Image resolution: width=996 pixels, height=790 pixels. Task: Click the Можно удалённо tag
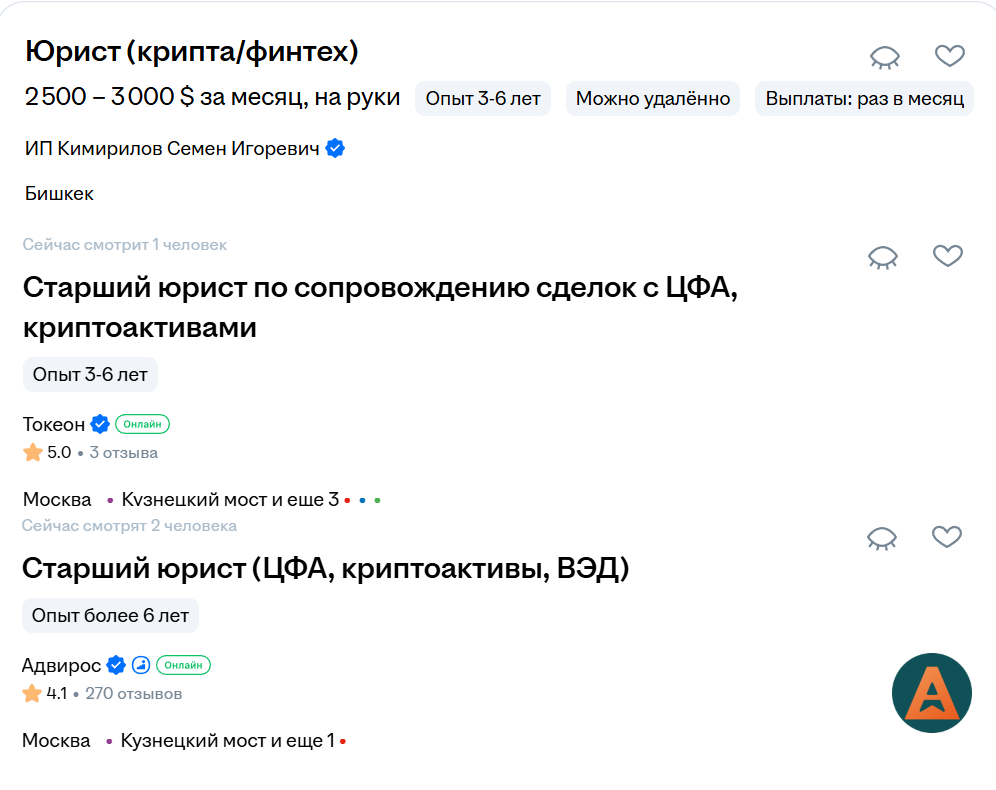point(652,98)
